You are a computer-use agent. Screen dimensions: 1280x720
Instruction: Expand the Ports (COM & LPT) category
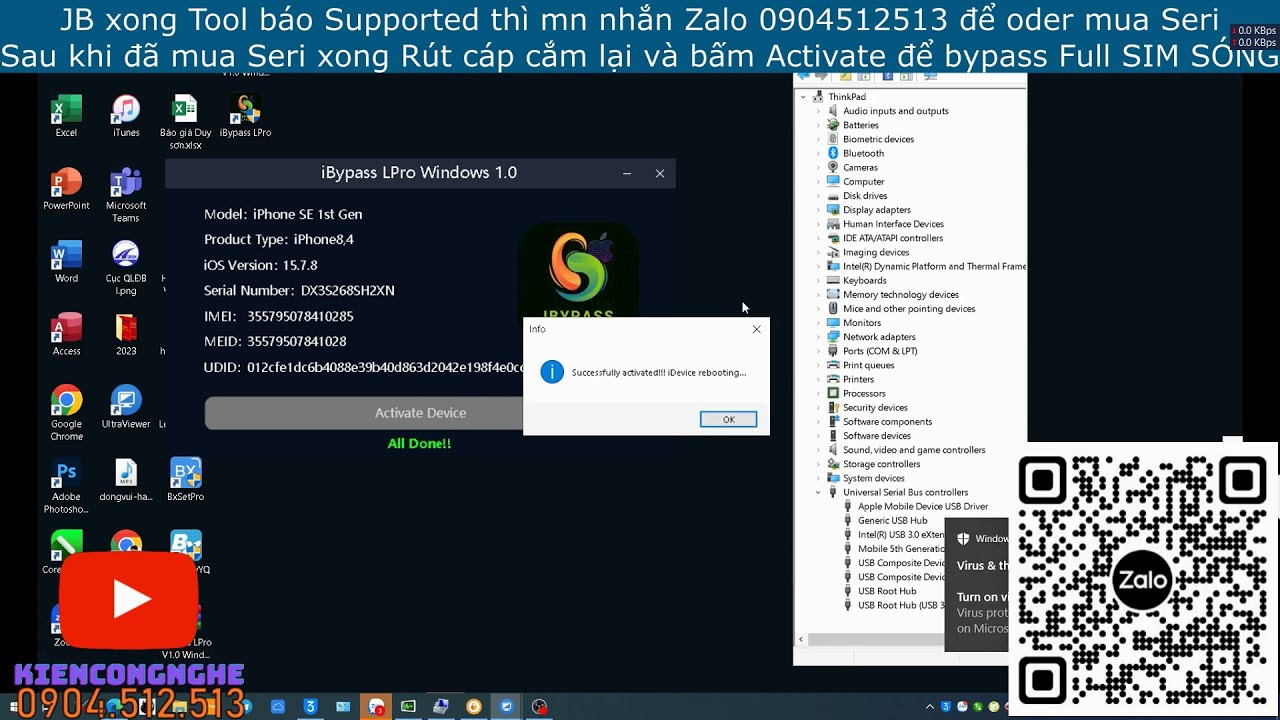(818, 351)
